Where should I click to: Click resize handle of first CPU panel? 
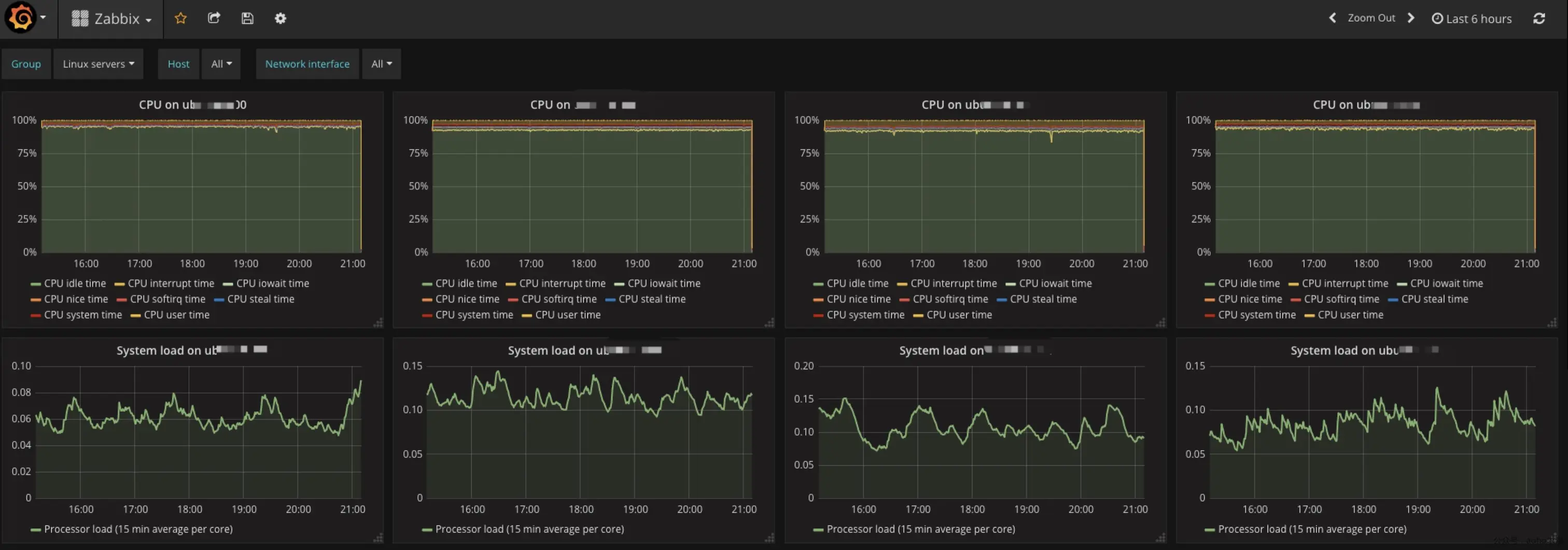[x=378, y=322]
